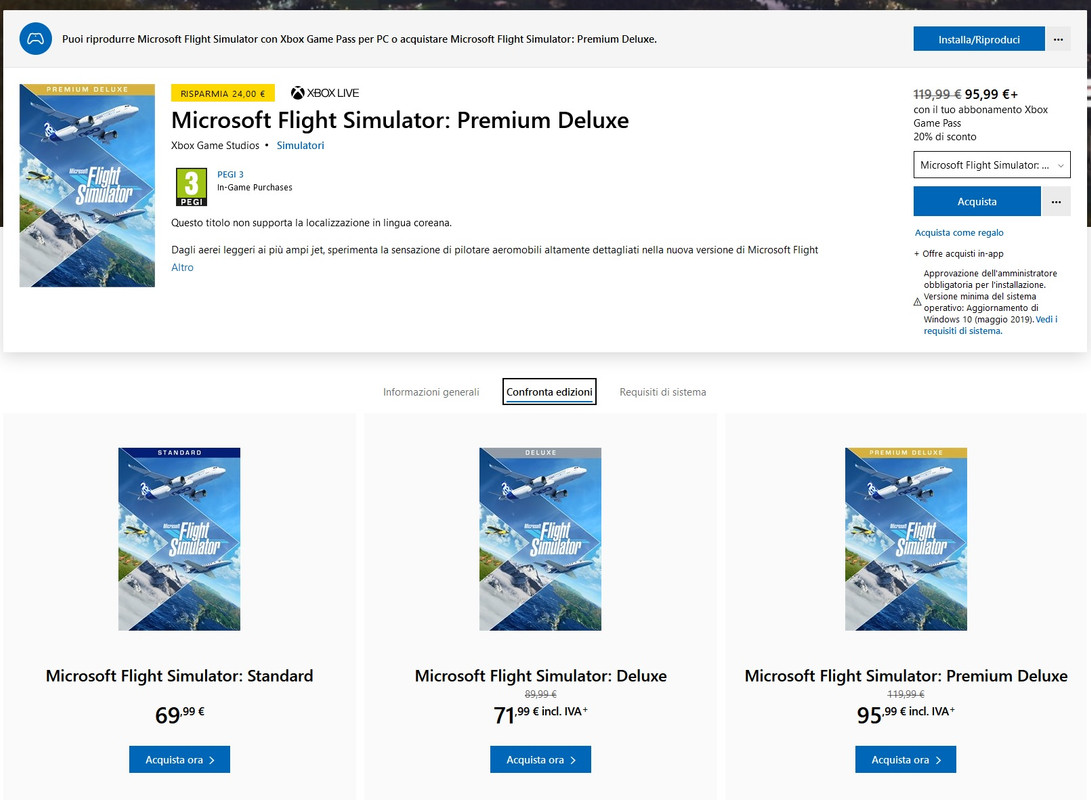Click the Standard edition cover thumbnail
The image size is (1091, 800).
pos(179,539)
